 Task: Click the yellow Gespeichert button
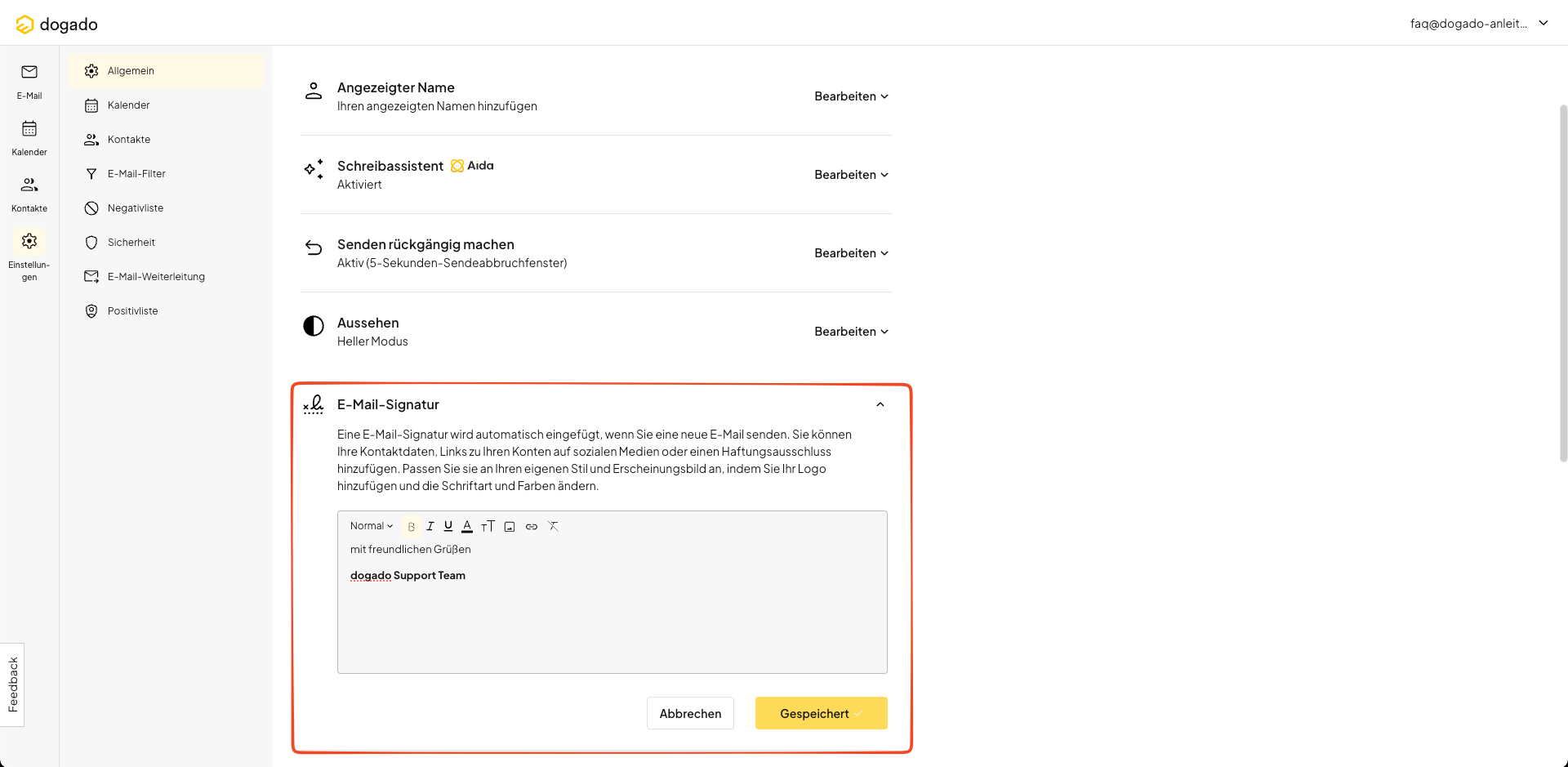pos(821,713)
